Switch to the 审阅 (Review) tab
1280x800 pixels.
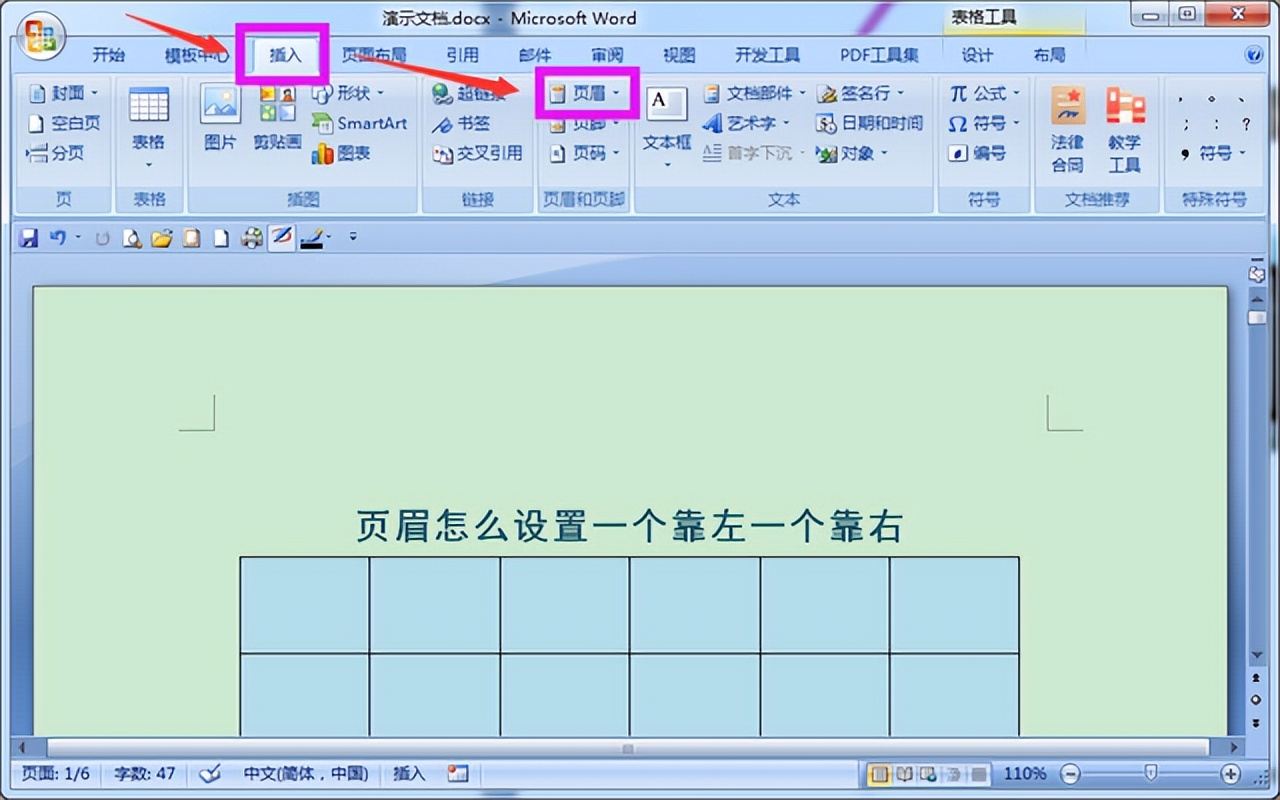(607, 55)
